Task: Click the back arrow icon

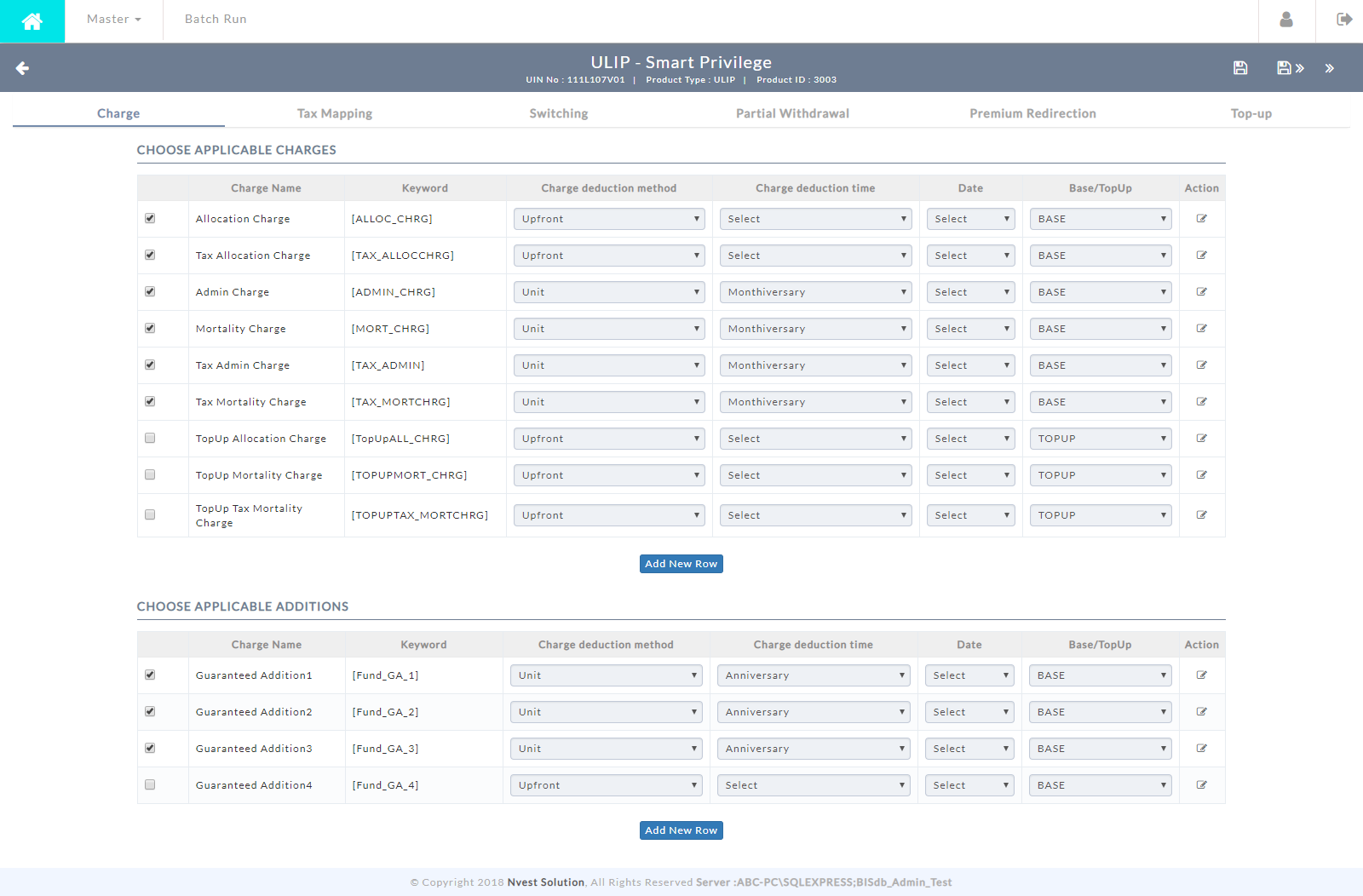Action: 23,68
